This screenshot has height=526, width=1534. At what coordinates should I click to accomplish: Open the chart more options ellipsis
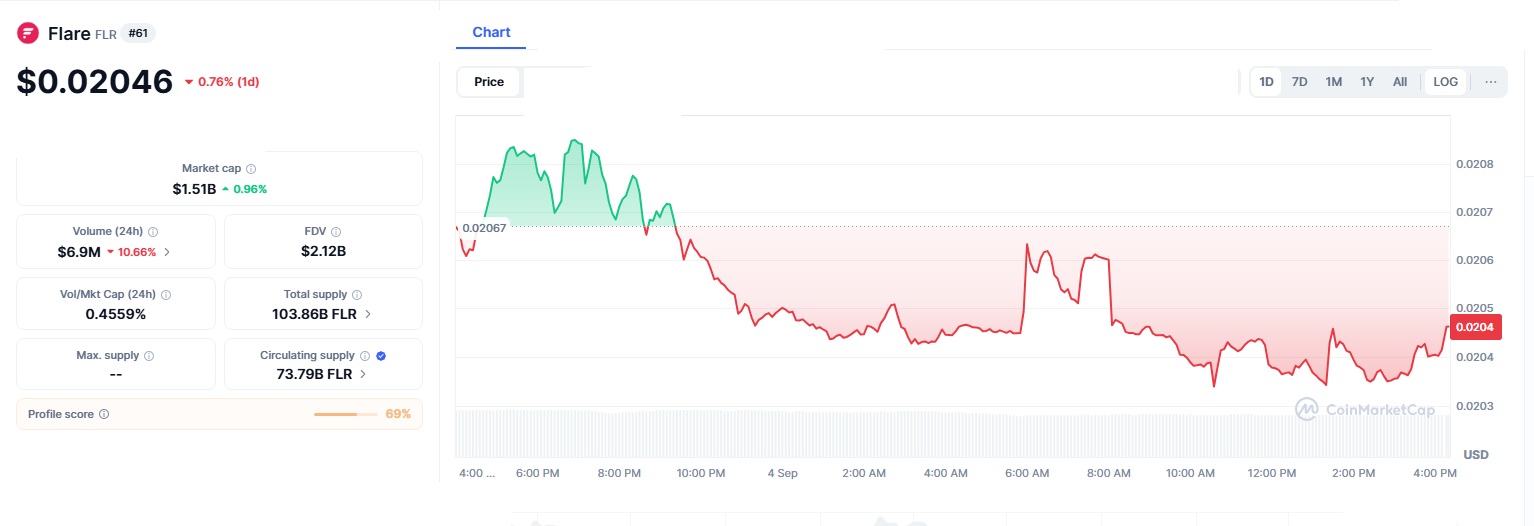point(1491,82)
